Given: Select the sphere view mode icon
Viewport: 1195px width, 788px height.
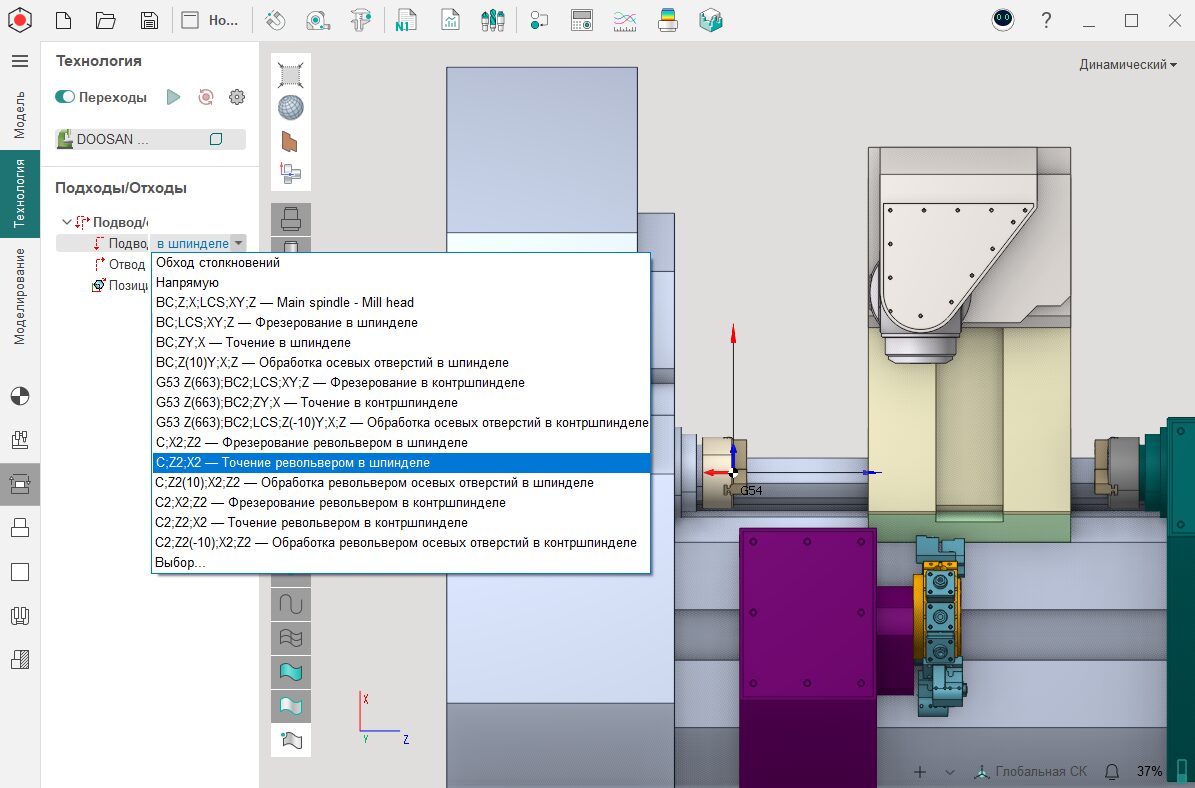Looking at the screenshot, I should [291, 108].
